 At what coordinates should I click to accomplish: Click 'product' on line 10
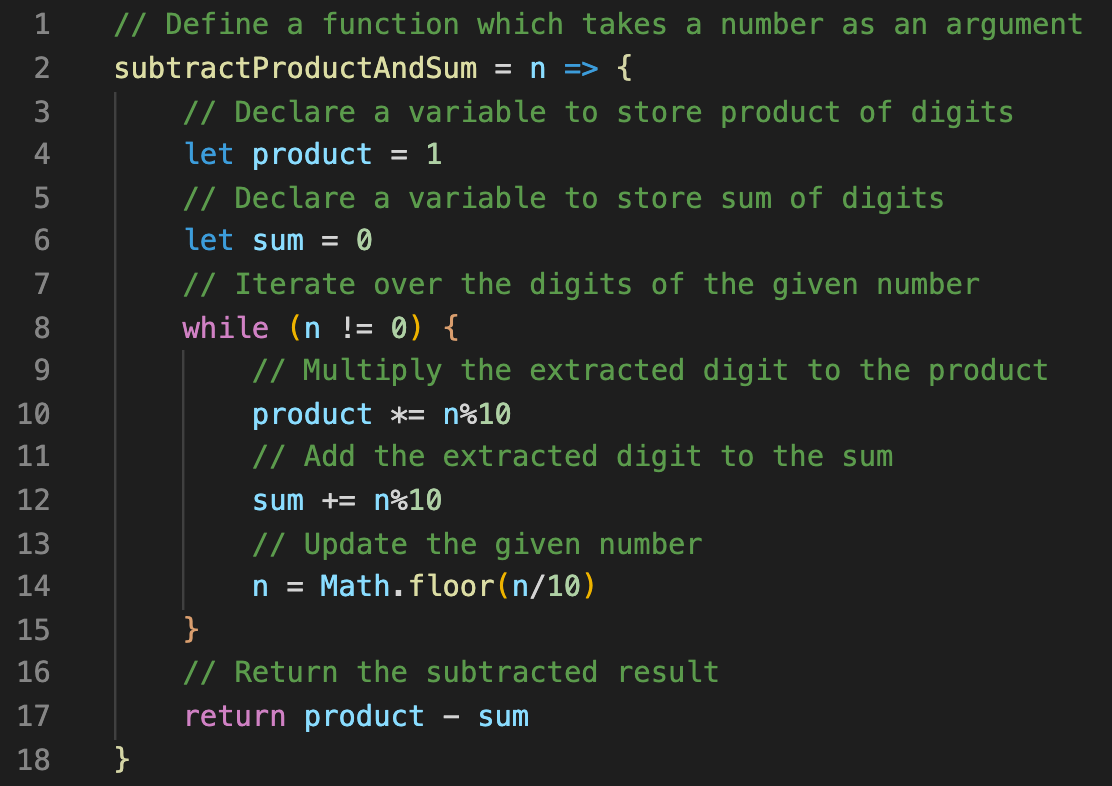(x=312, y=414)
